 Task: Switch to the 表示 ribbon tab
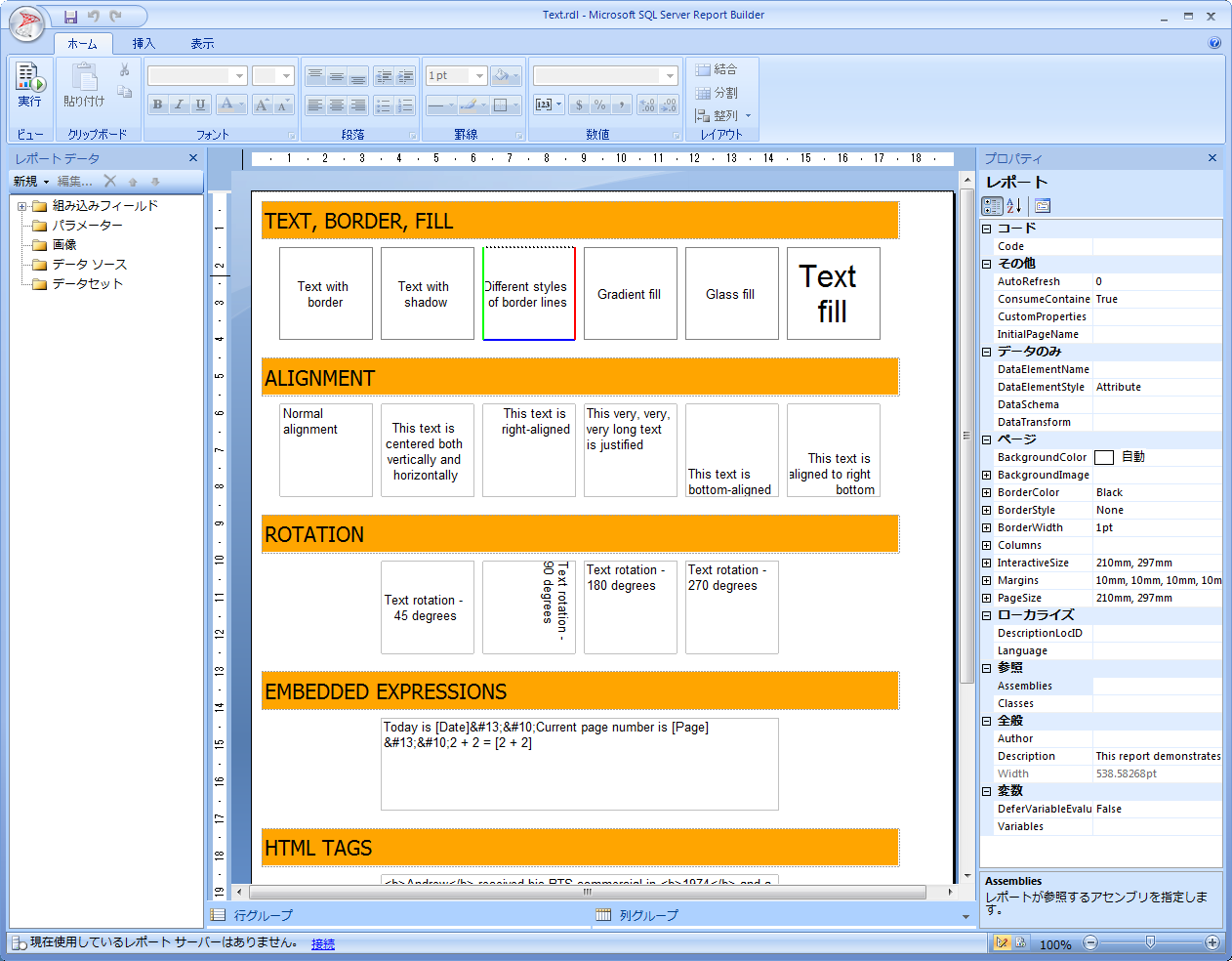click(x=202, y=44)
